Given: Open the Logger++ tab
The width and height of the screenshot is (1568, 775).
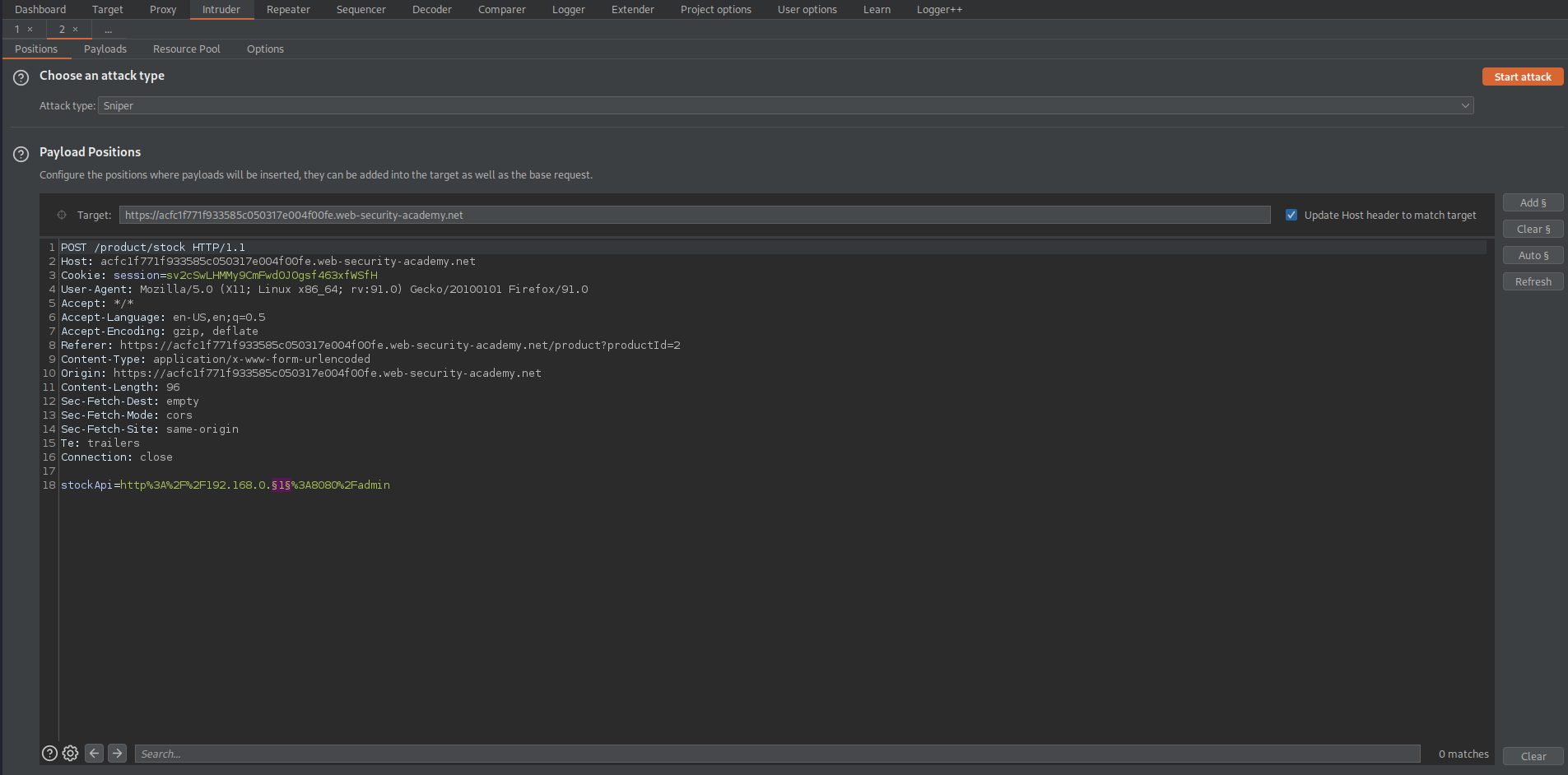Looking at the screenshot, I should point(940,10).
